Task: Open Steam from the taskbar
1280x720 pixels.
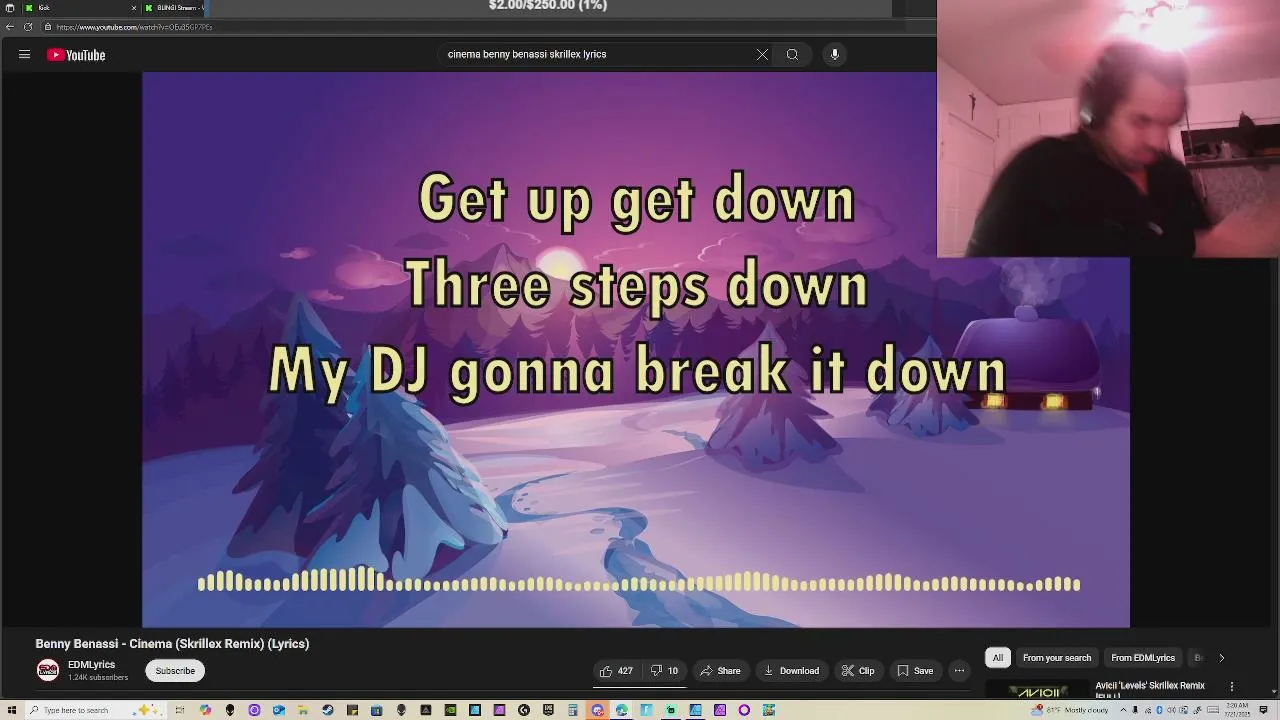Action: (327, 710)
